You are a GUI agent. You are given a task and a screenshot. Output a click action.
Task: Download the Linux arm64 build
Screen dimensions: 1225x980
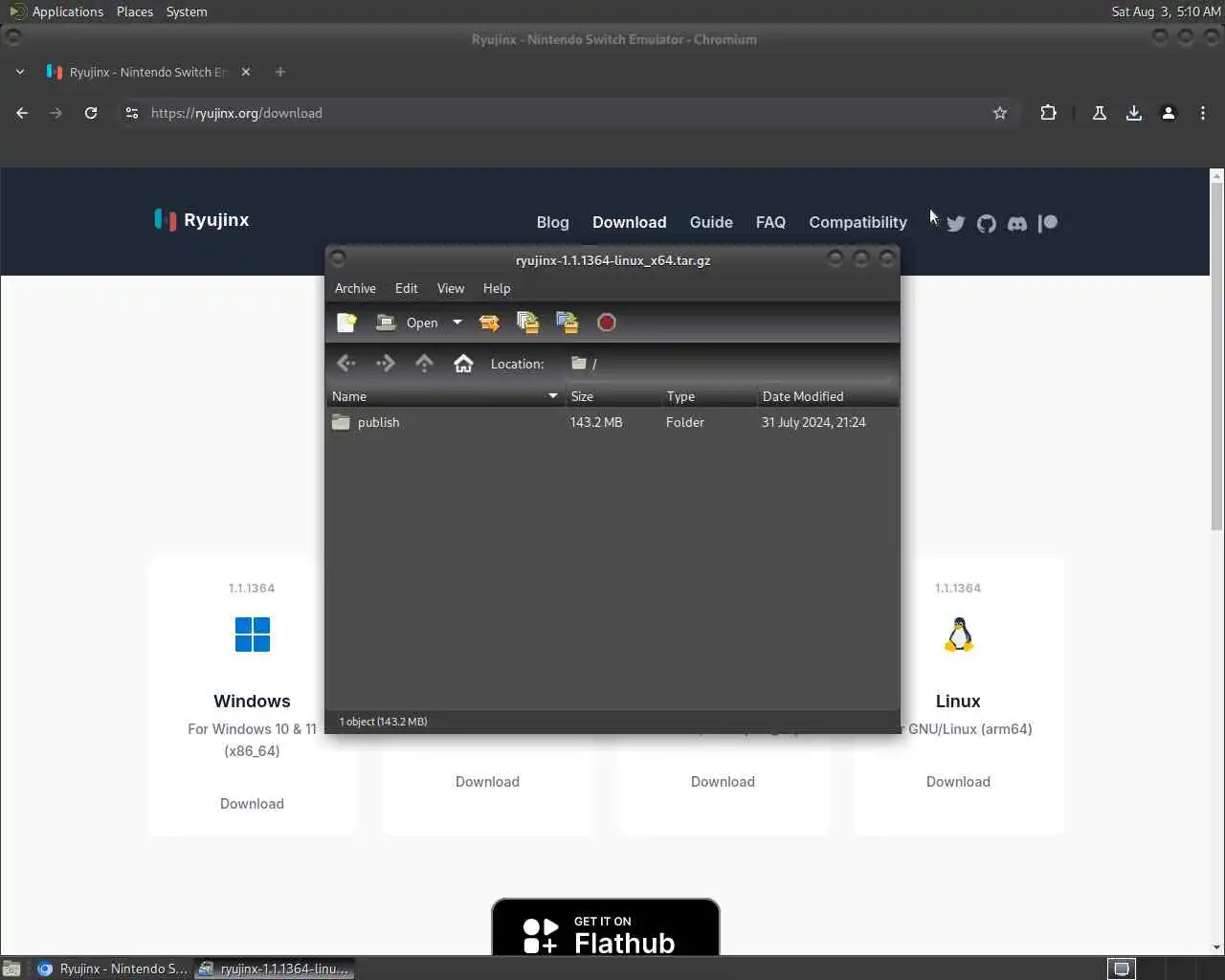click(958, 782)
